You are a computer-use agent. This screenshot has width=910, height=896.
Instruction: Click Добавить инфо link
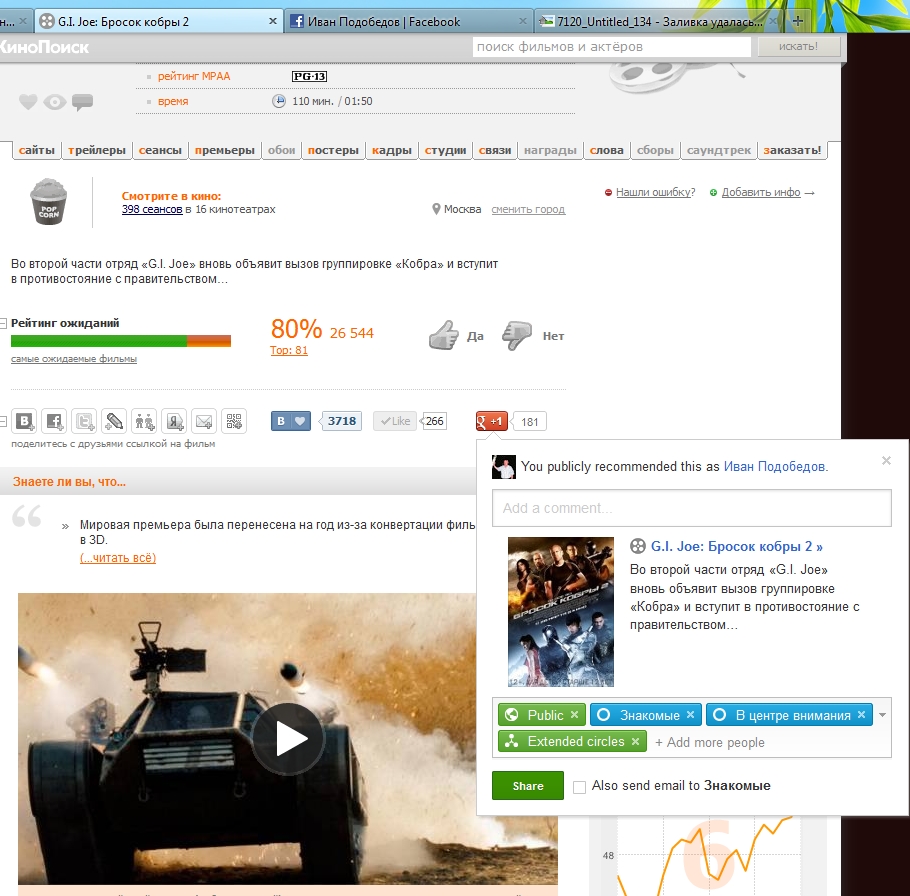tap(761, 192)
